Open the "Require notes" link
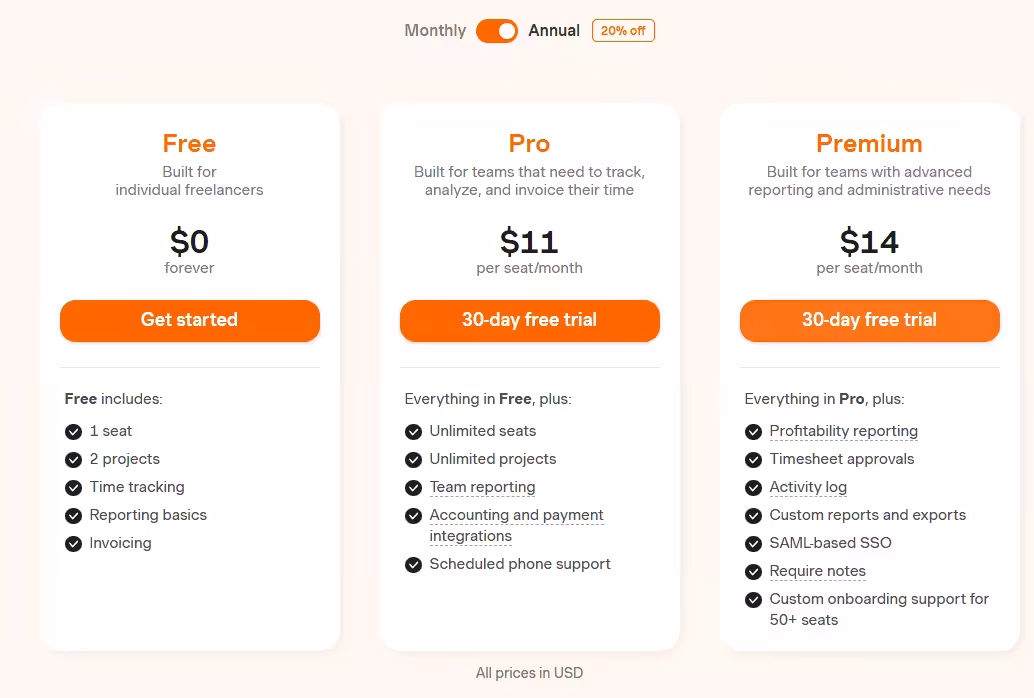The image size is (1034, 698). 817,571
